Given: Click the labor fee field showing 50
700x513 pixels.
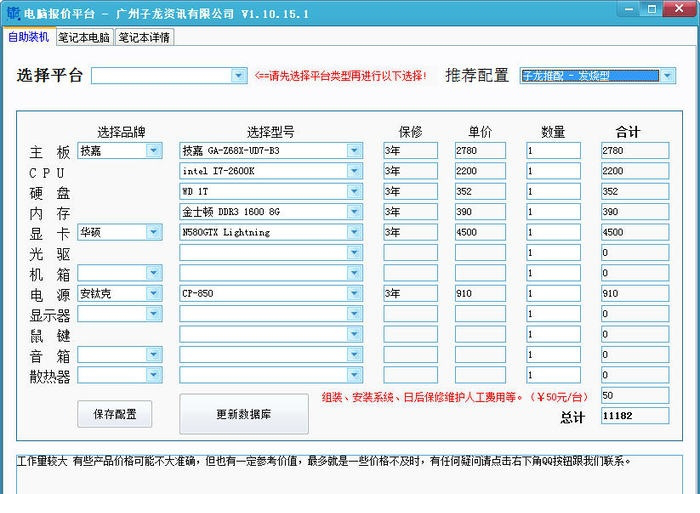Looking at the screenshot, I should tap(635, 396).
